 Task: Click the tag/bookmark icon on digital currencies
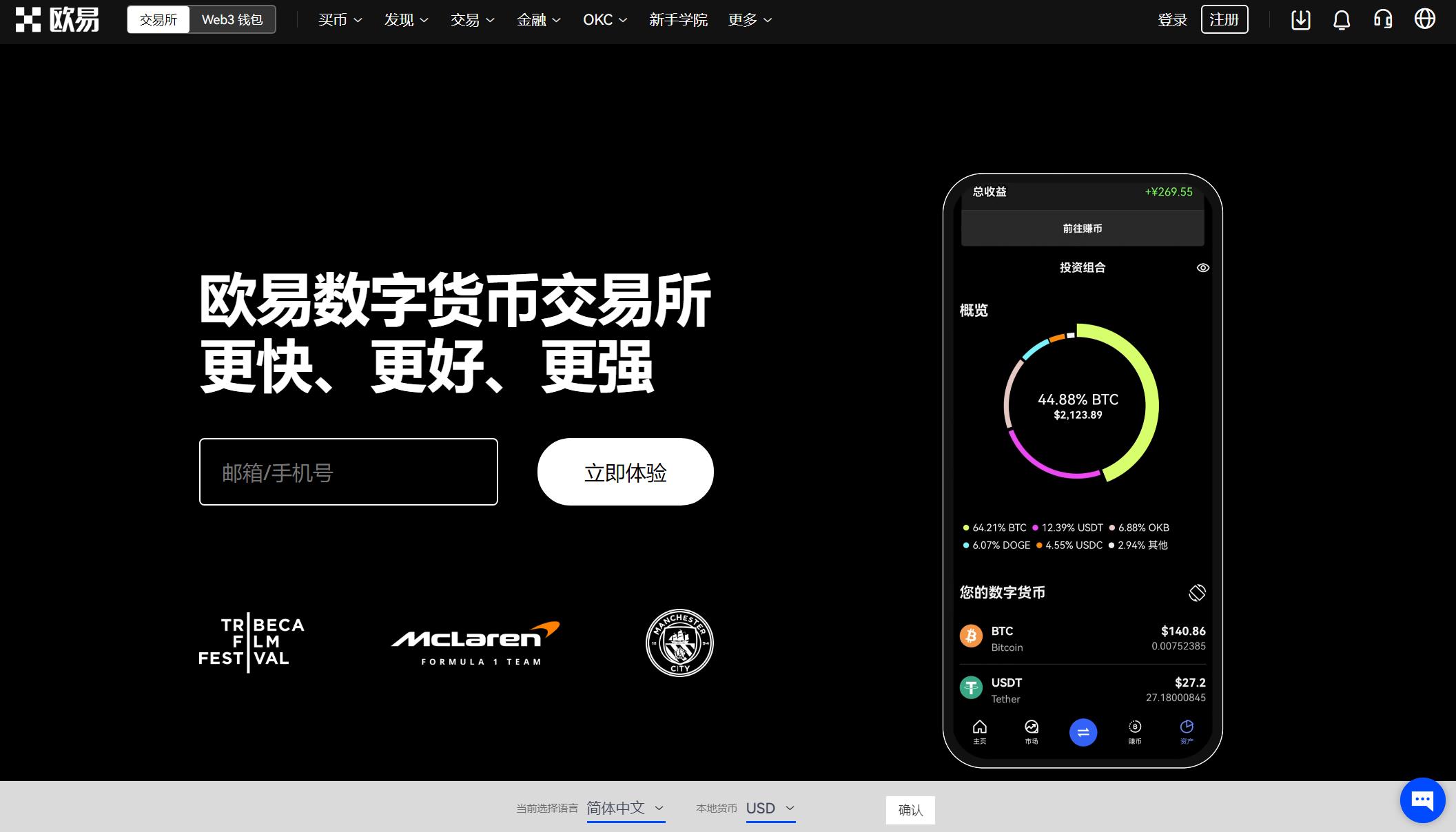[1197, 591]
